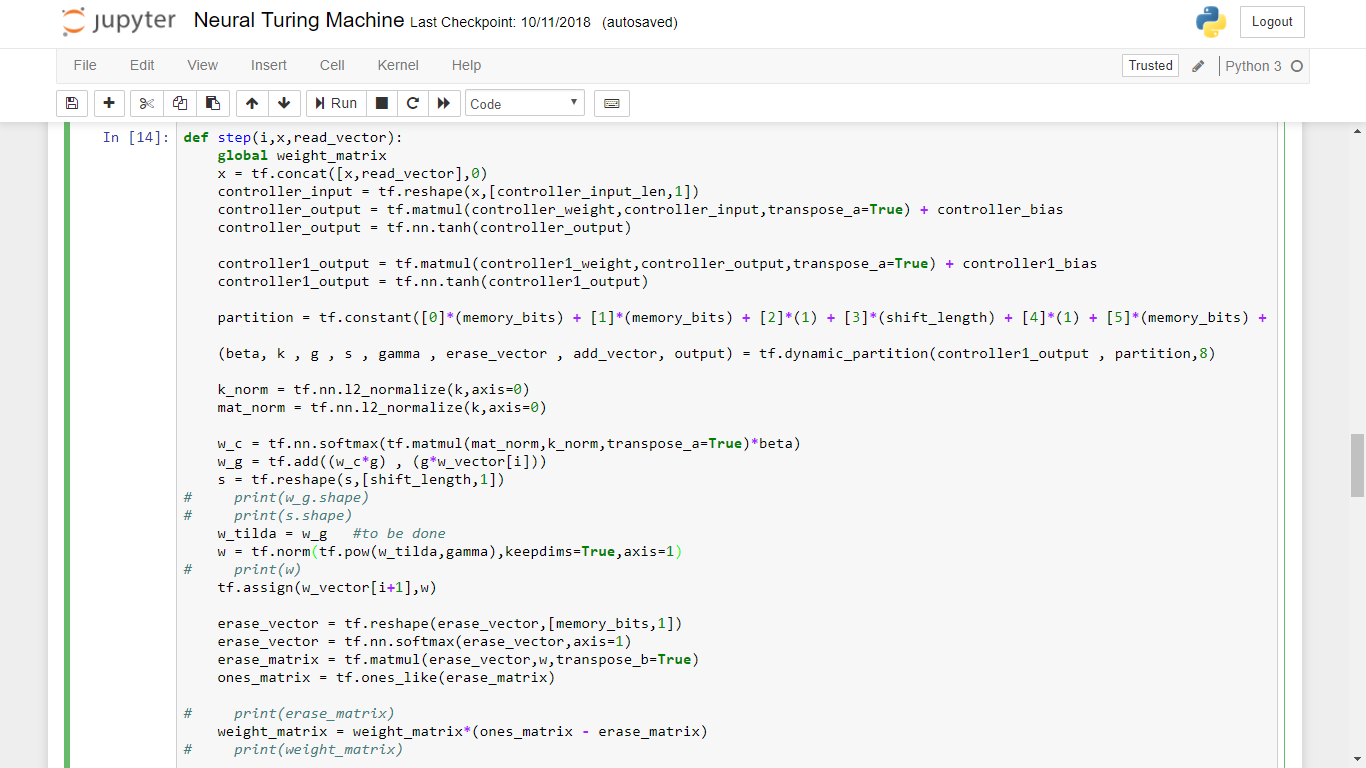Expand the Cell menu
Image resolution: width=1366 pixels, height=768 pixels.
[332, 65]
